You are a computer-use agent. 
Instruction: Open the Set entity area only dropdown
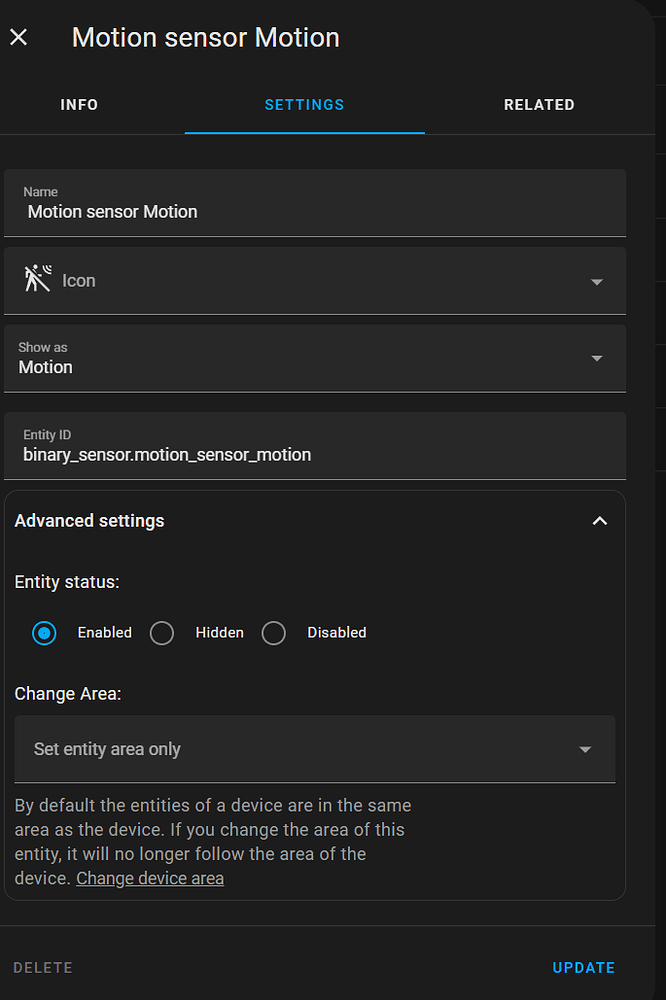coord(300,749)
